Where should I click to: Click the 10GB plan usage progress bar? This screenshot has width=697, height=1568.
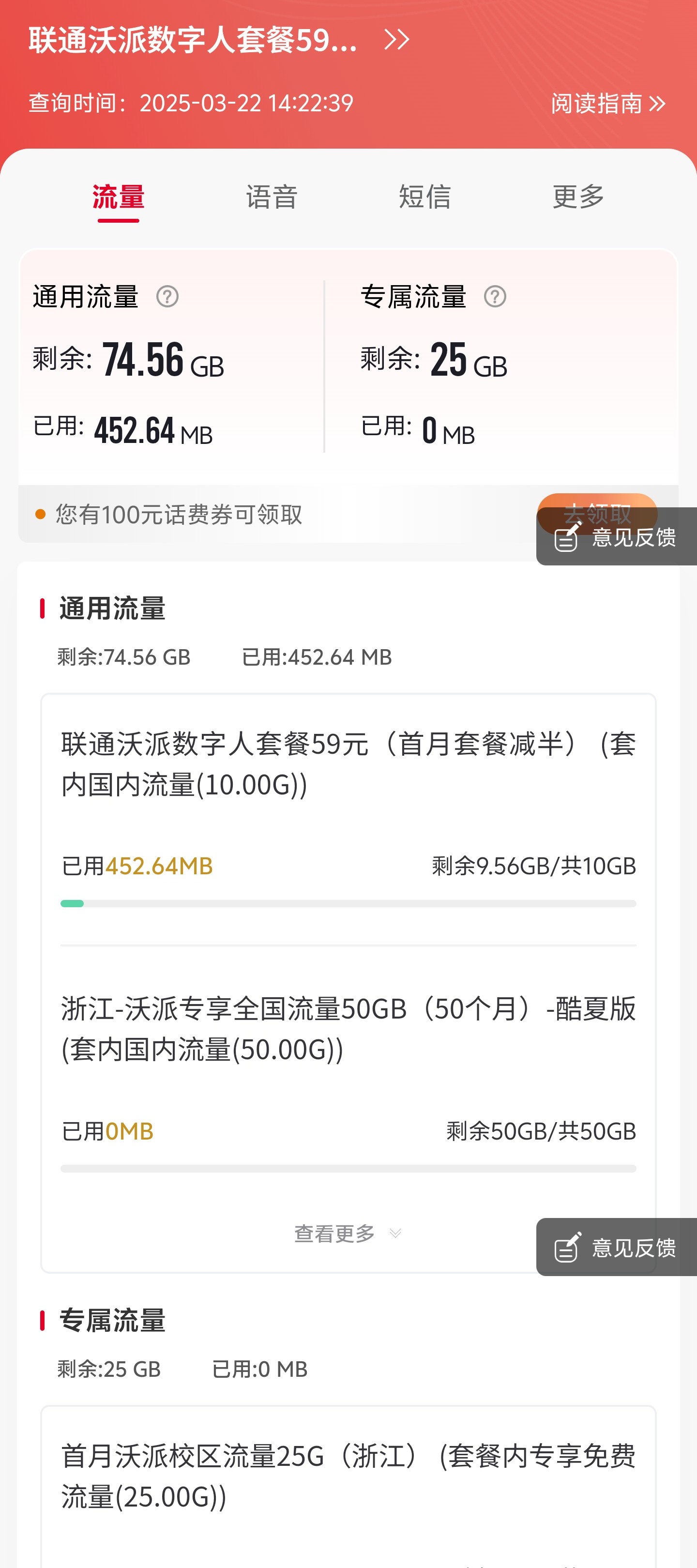(x=348, y=904)
